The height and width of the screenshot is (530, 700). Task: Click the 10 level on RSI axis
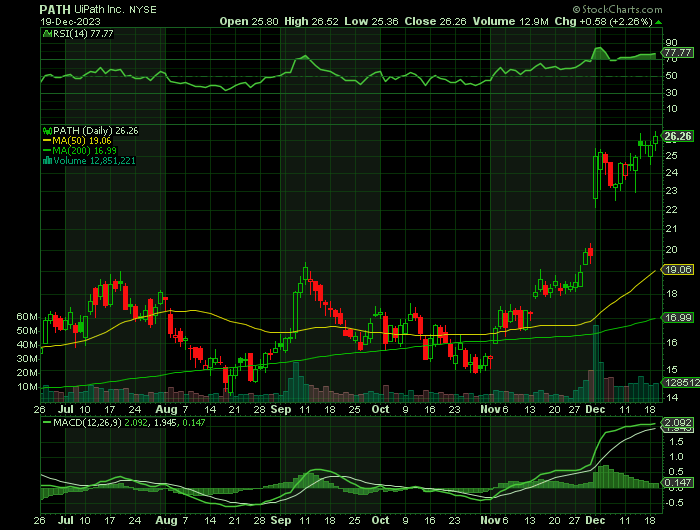click(671, 109)
